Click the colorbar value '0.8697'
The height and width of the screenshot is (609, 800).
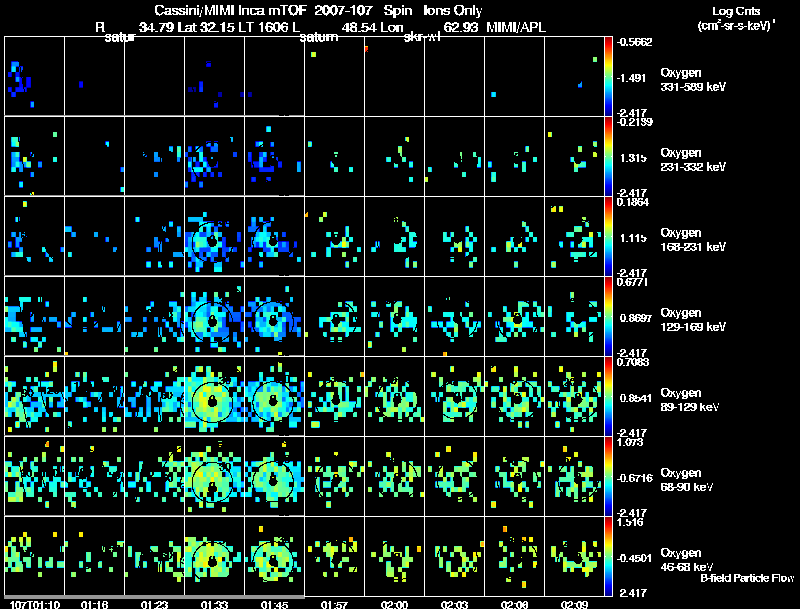(636, 318)
